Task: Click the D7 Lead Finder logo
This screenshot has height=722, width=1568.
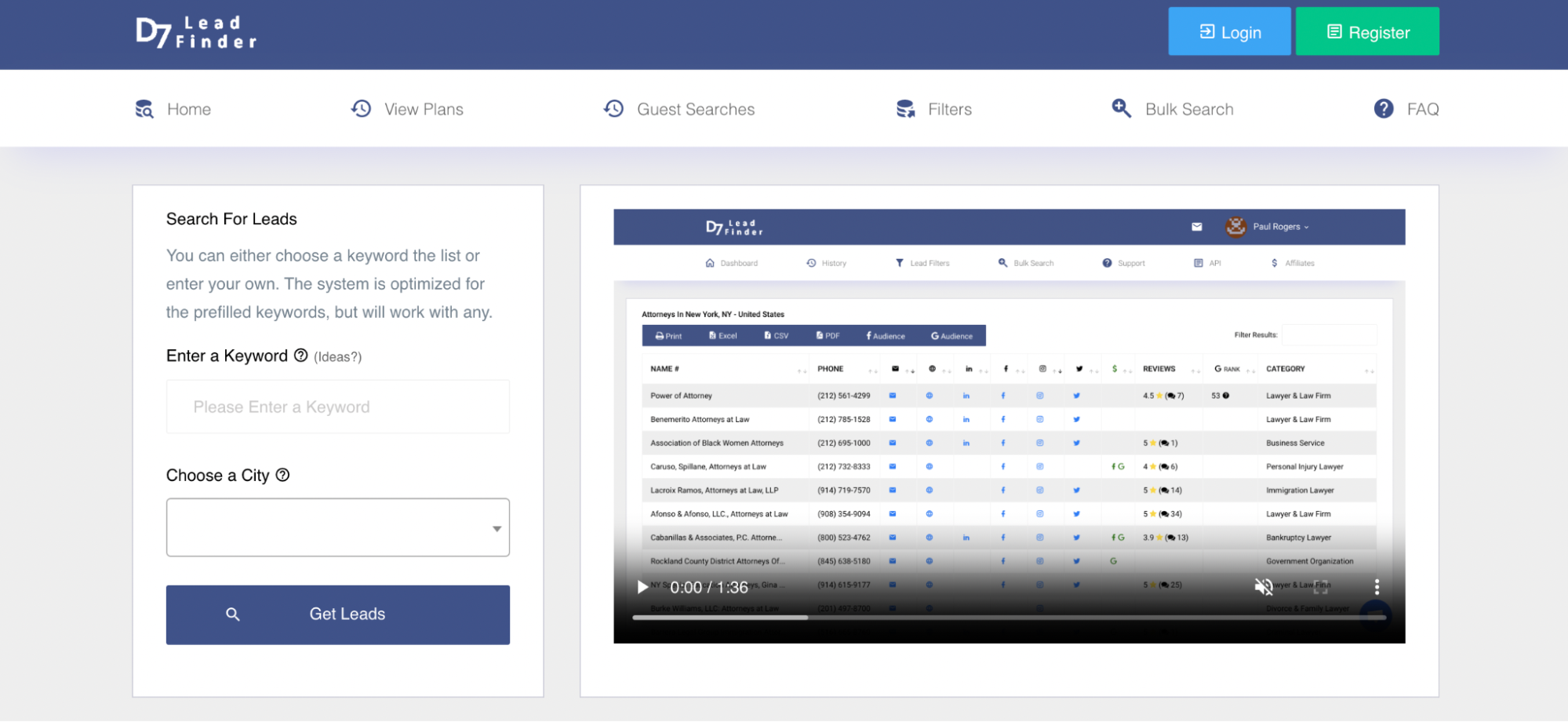Action: [x=196, y=32]
